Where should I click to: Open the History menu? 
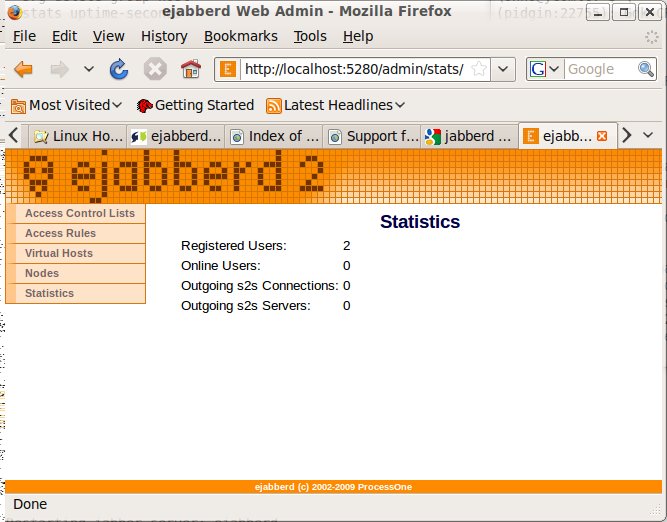(x=164, y=37)
